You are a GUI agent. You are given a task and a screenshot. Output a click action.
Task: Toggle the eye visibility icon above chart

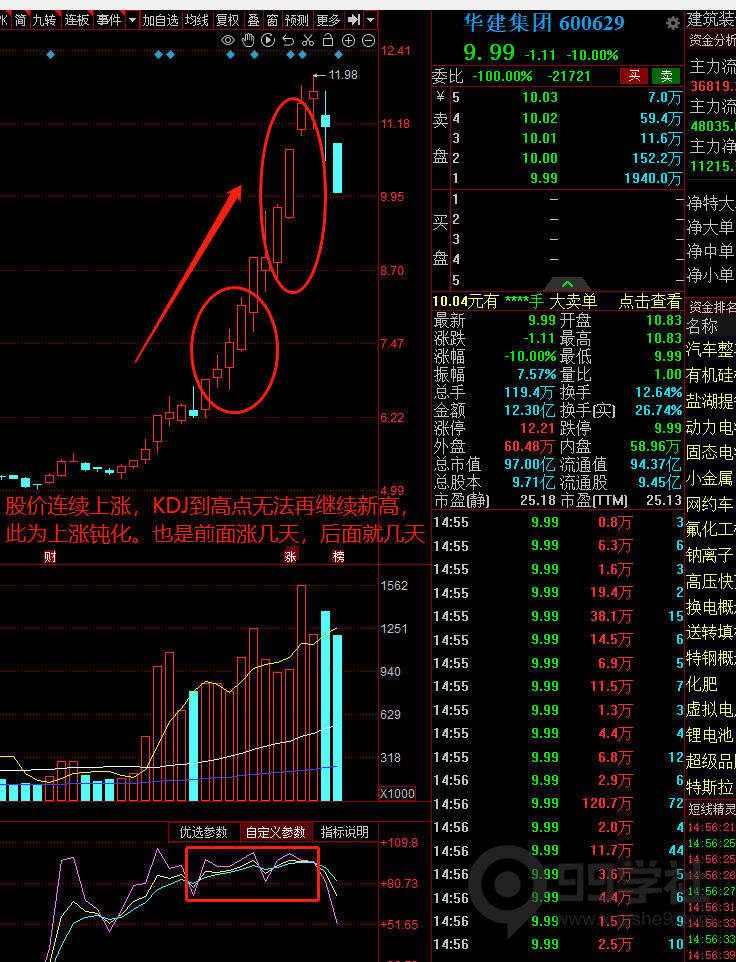point(228,40)
